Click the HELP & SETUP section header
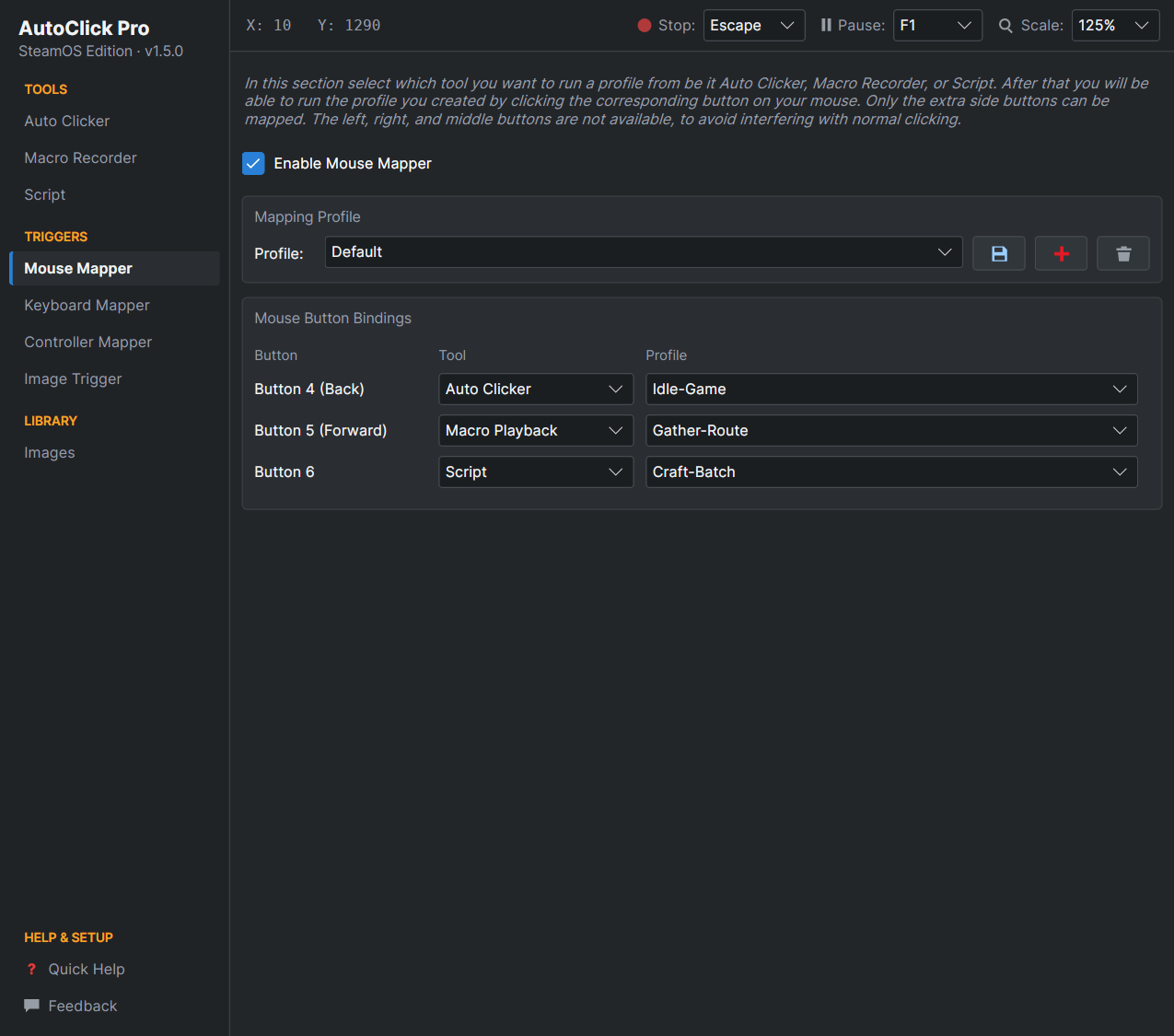The height and width of the screenshot is (1036, 1174). [69, 937]
